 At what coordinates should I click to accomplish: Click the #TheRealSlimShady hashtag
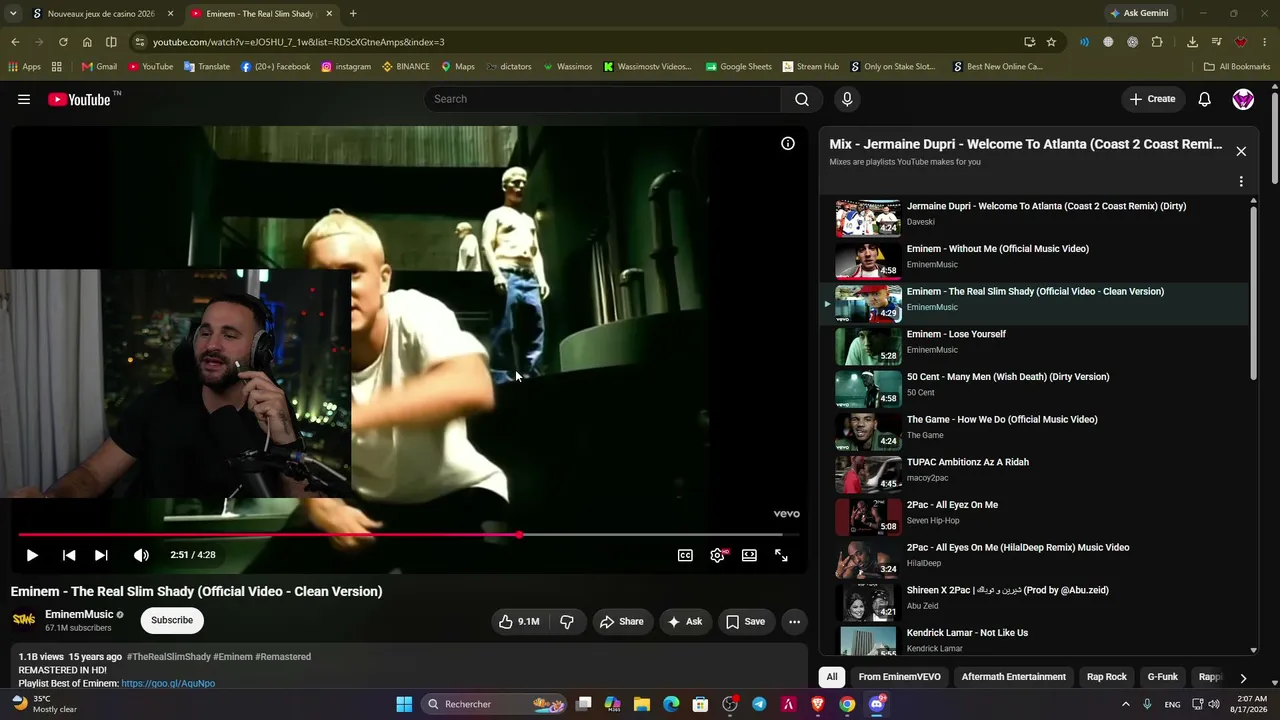tap(169, 657)
